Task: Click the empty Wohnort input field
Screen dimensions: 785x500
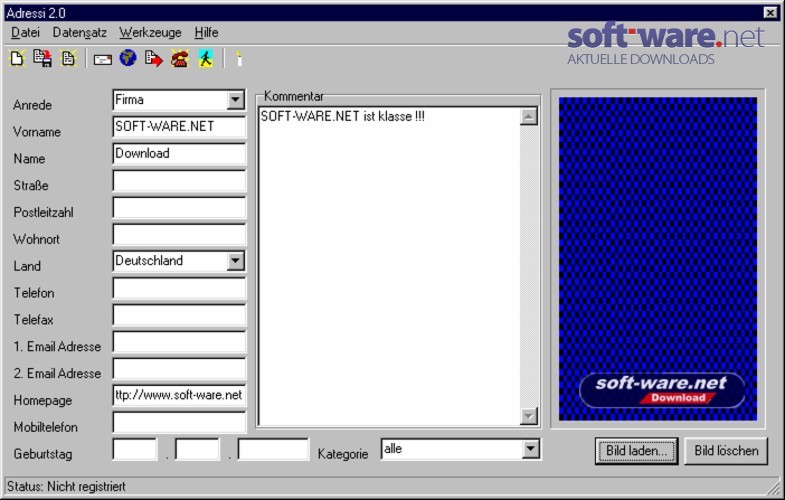Action: [179, 234]
